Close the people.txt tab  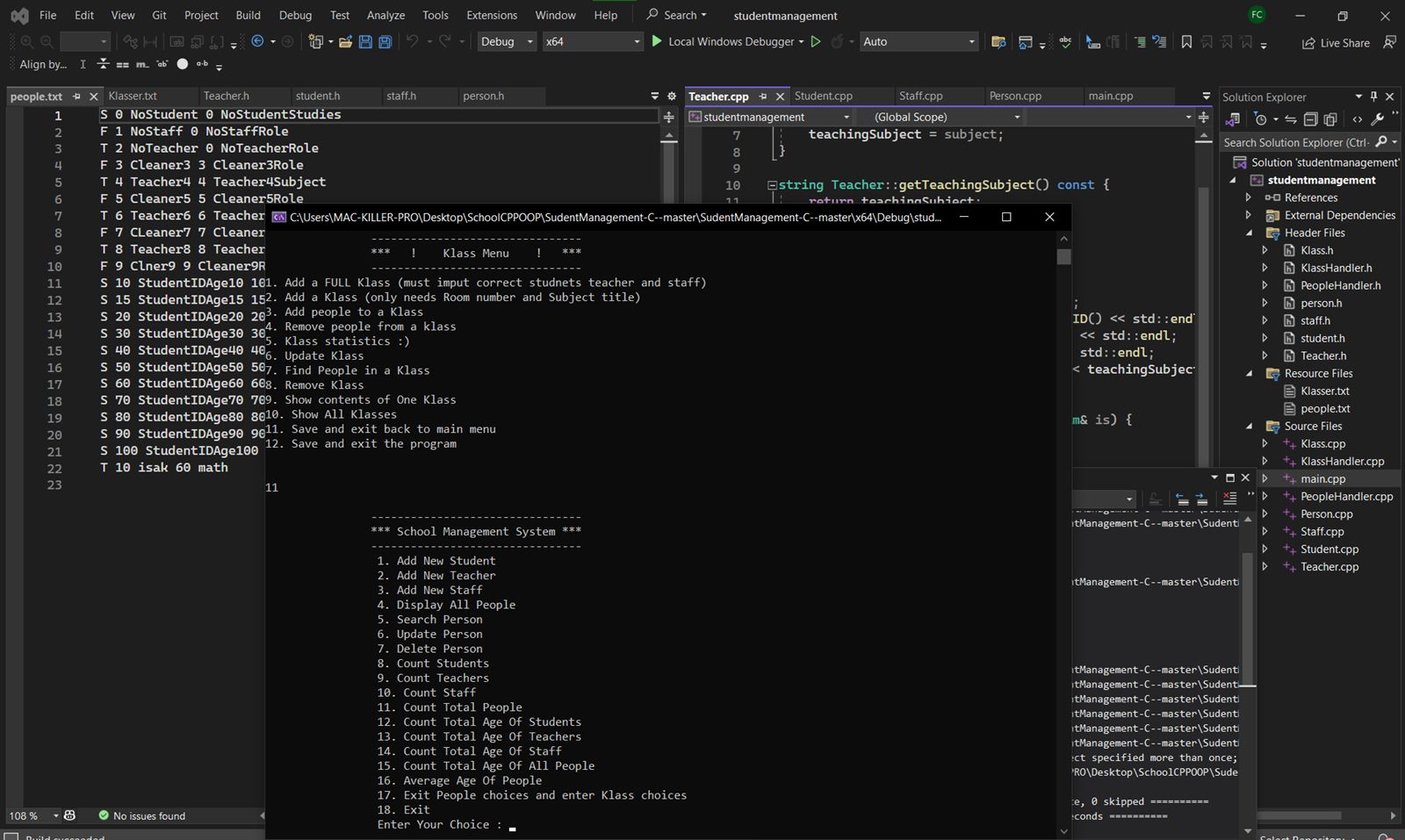tap(93, 97)
